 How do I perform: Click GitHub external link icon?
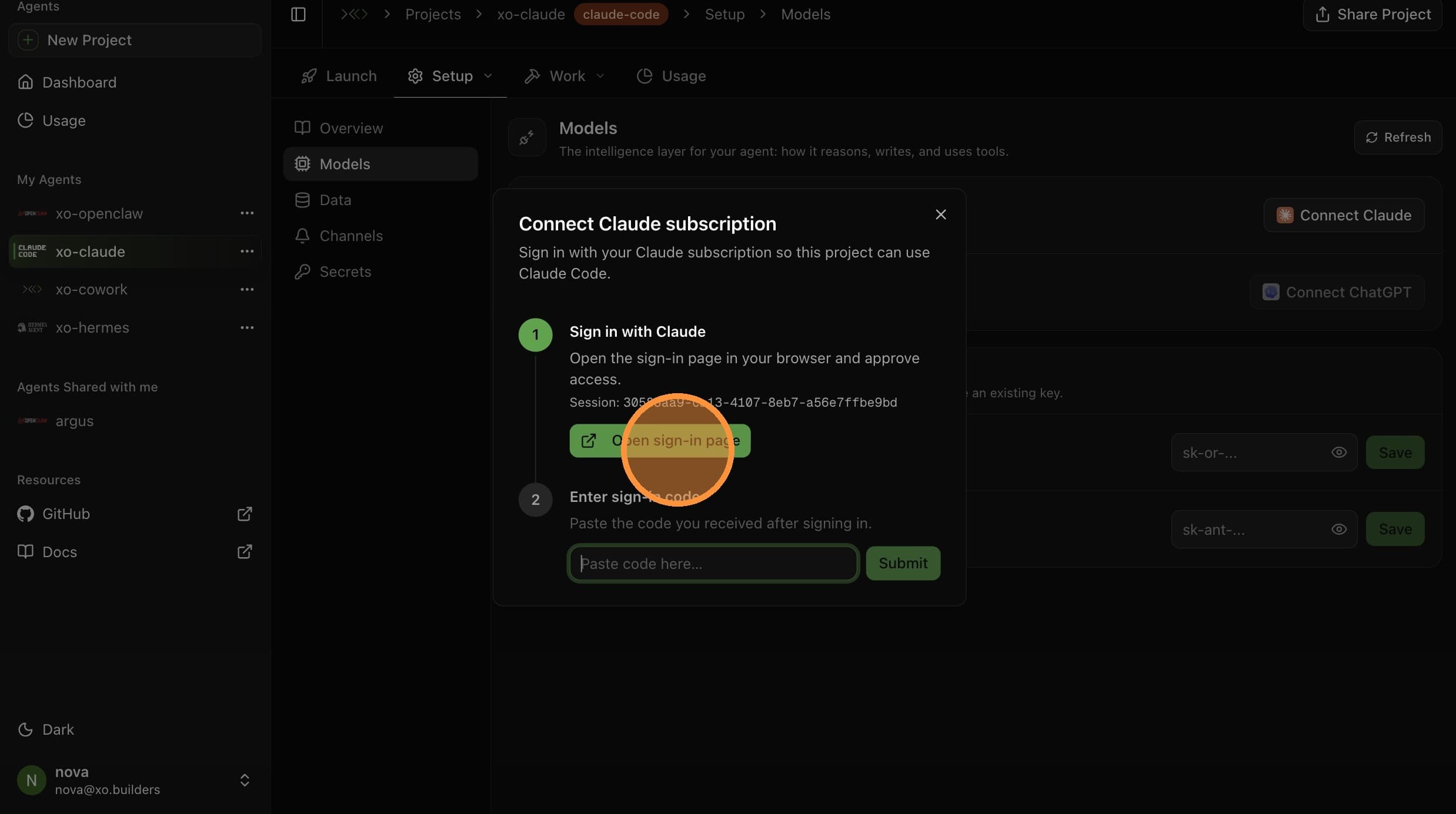(x=245, y=514)
